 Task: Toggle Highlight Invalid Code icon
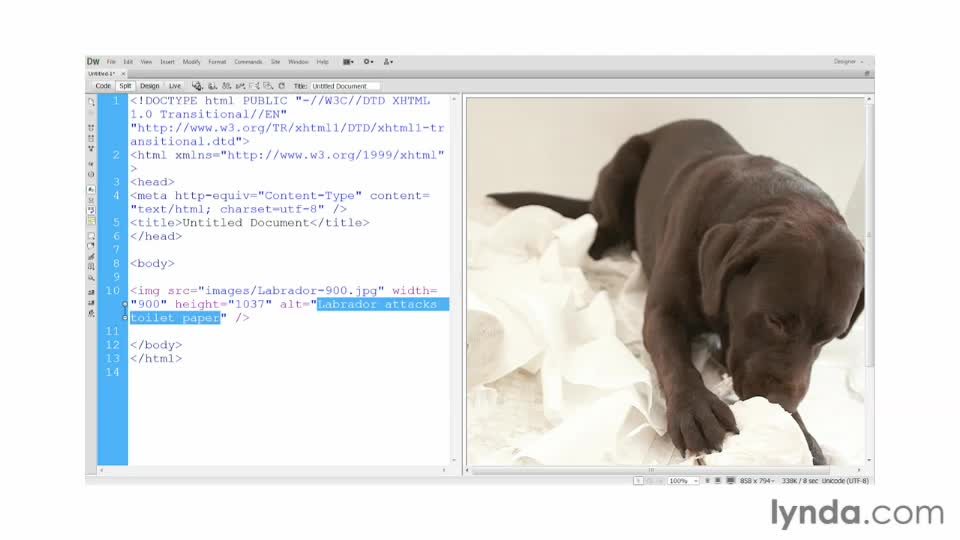(x=91, y=200)
